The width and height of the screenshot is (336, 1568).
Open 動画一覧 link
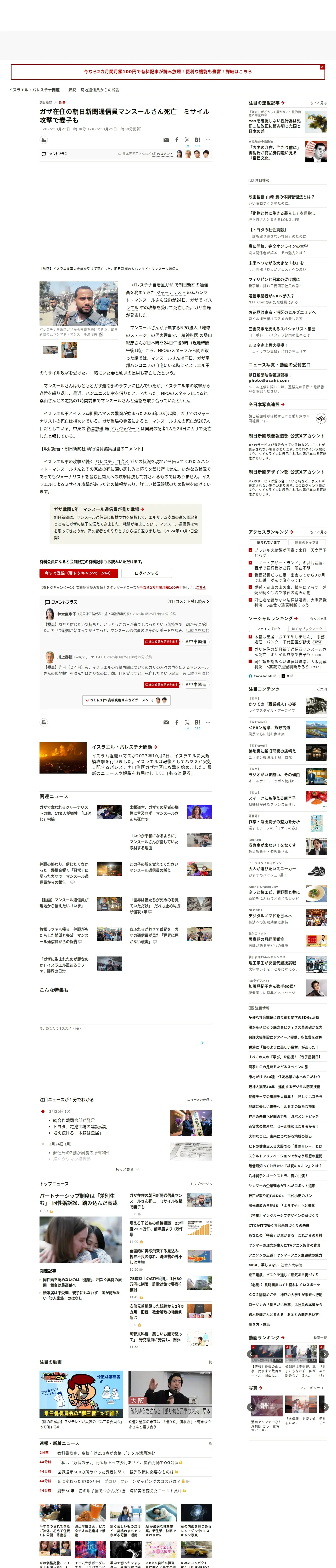(x=320, y=1338)
